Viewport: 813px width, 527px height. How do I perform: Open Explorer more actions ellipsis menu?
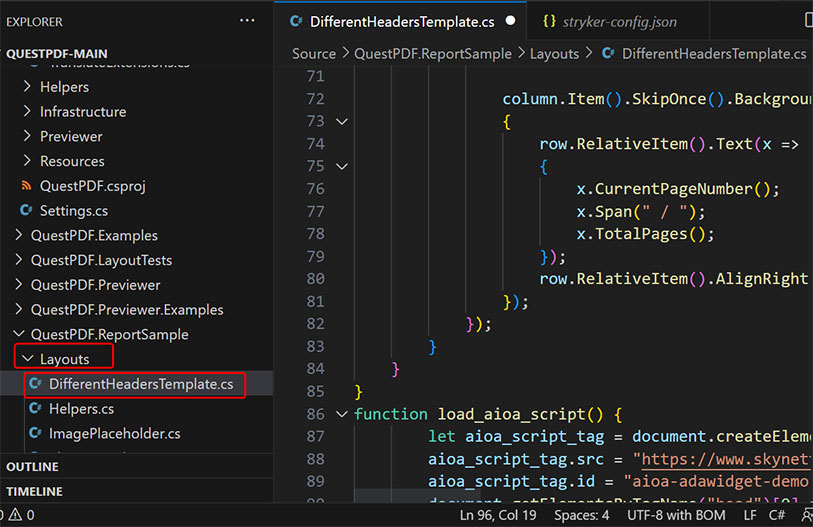point(247,21)
